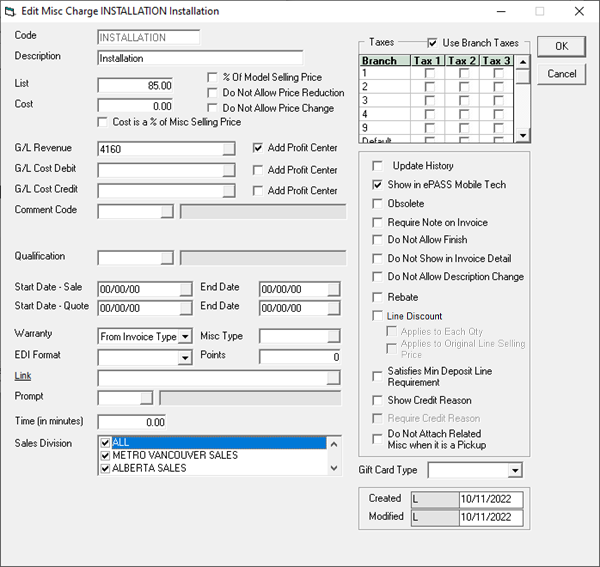Image resolution: width=600 pixels, height=567 pixels.
Task: Enable the Obsolete checkbox
Action: [378, 204]
